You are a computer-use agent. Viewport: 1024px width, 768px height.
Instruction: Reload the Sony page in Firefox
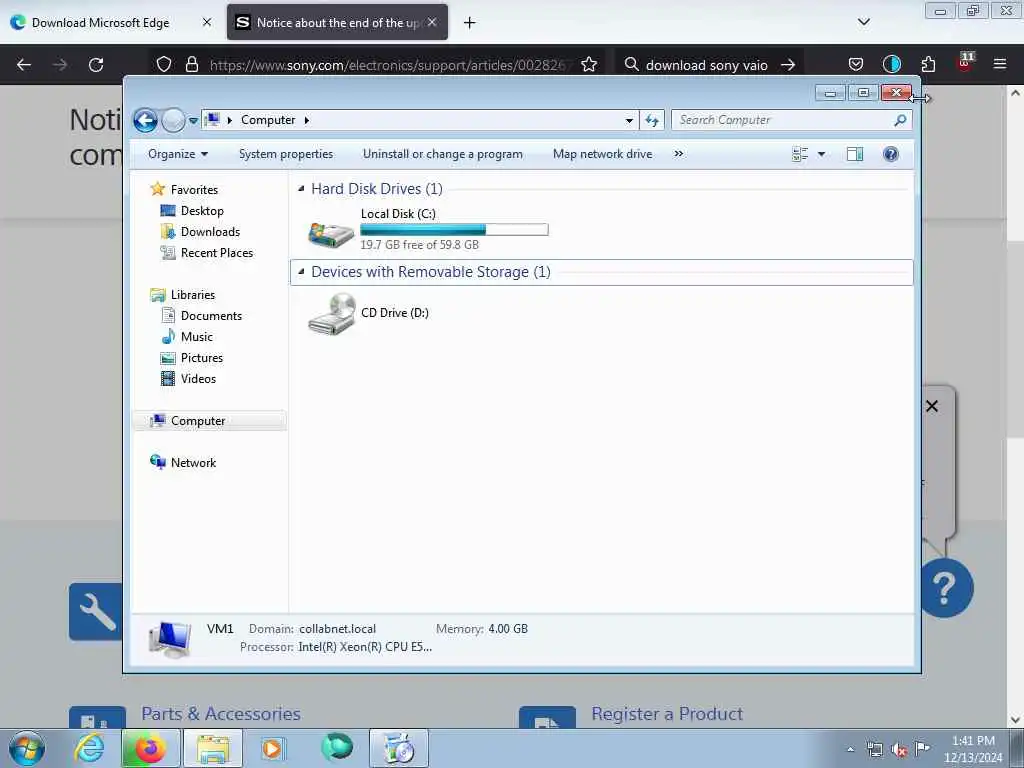(x=96, y=65)
